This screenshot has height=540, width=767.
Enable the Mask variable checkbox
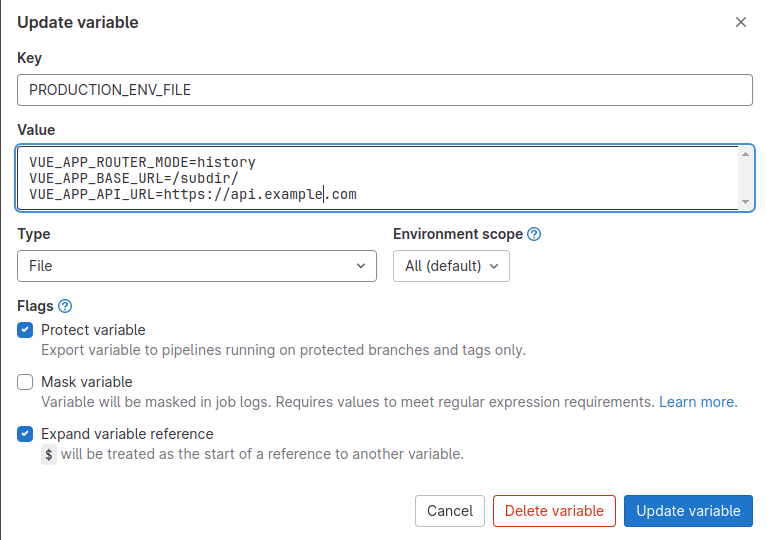click(x=25, y=382)
